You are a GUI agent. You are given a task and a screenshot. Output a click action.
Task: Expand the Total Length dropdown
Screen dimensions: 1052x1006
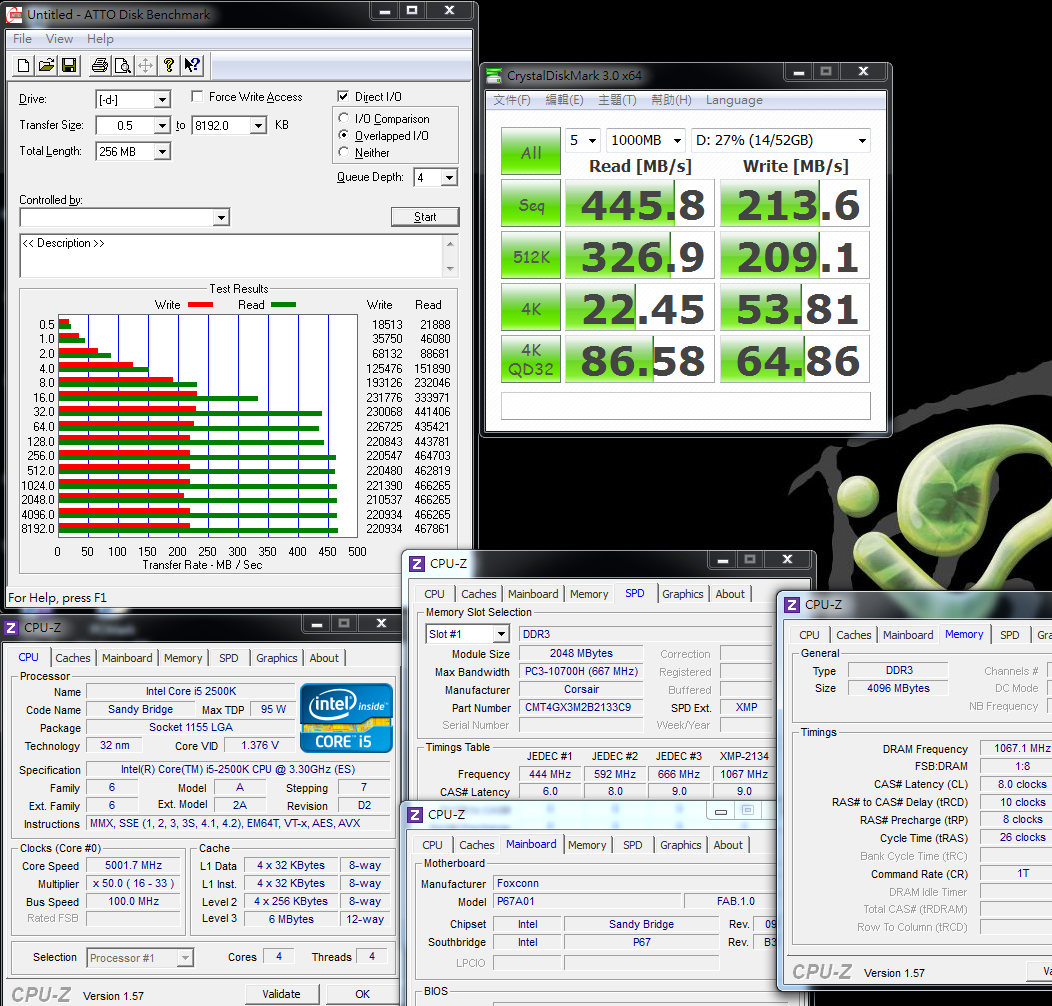pyautogui.click(x=161, y=152)
